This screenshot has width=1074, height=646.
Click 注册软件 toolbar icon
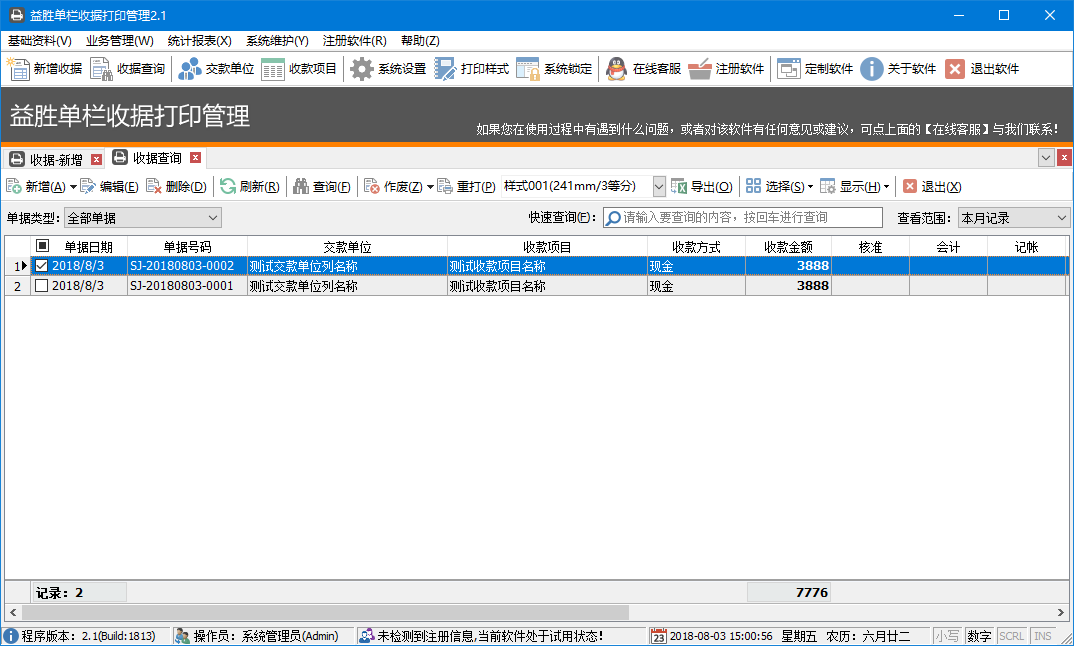(700, 69)
